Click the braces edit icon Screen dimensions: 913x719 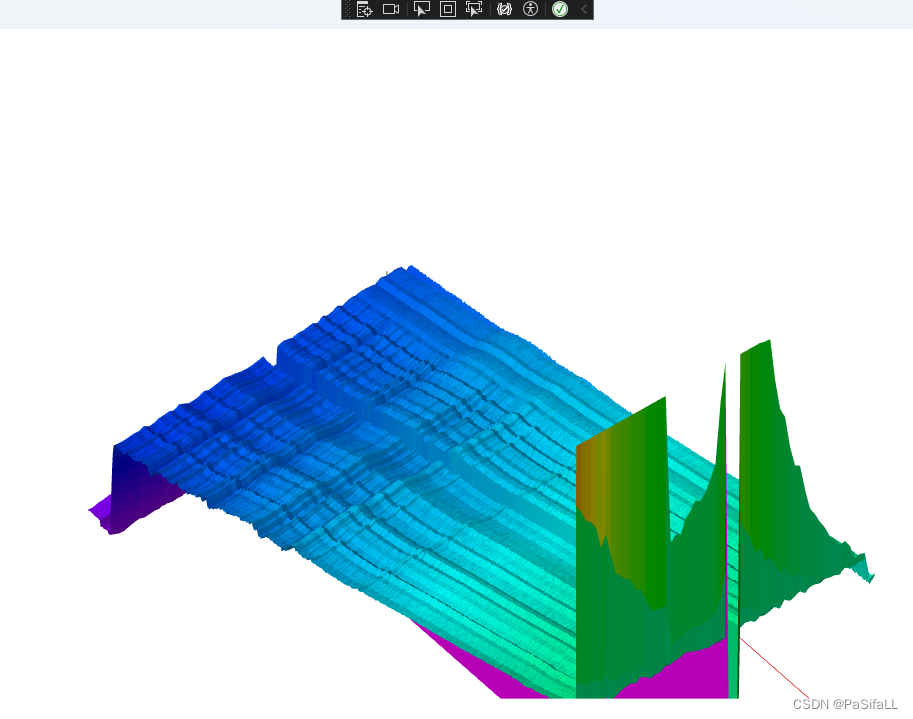503,10
